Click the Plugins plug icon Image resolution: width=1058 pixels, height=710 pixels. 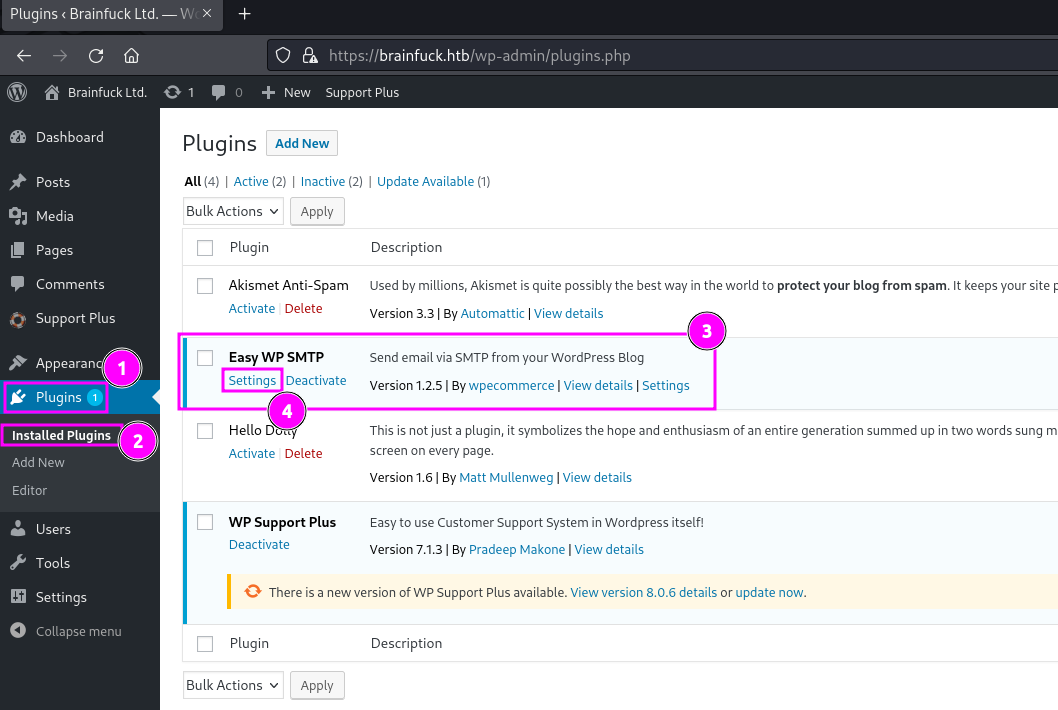18,398
